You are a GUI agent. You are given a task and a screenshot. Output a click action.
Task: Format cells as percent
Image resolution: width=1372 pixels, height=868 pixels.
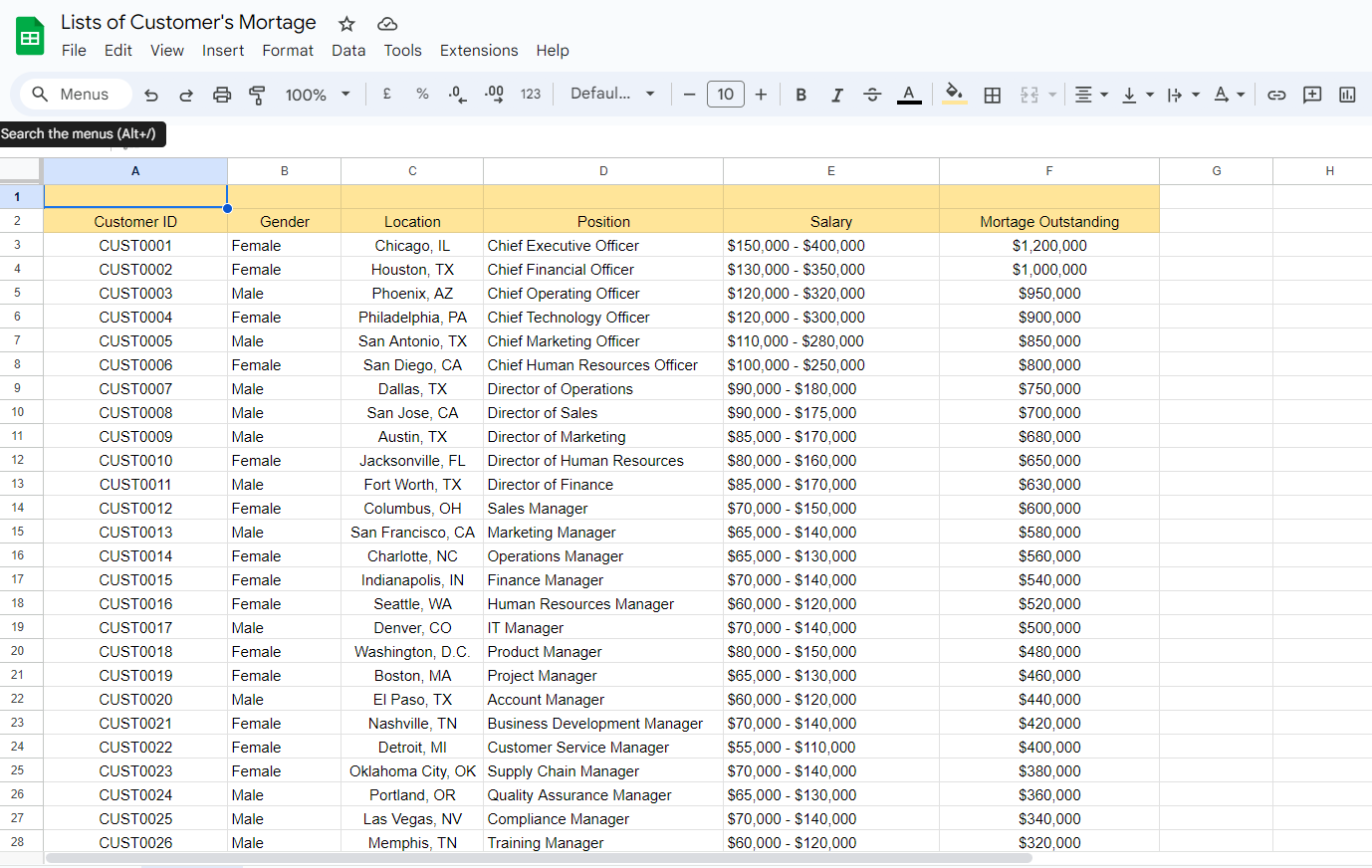click(422, 94)
